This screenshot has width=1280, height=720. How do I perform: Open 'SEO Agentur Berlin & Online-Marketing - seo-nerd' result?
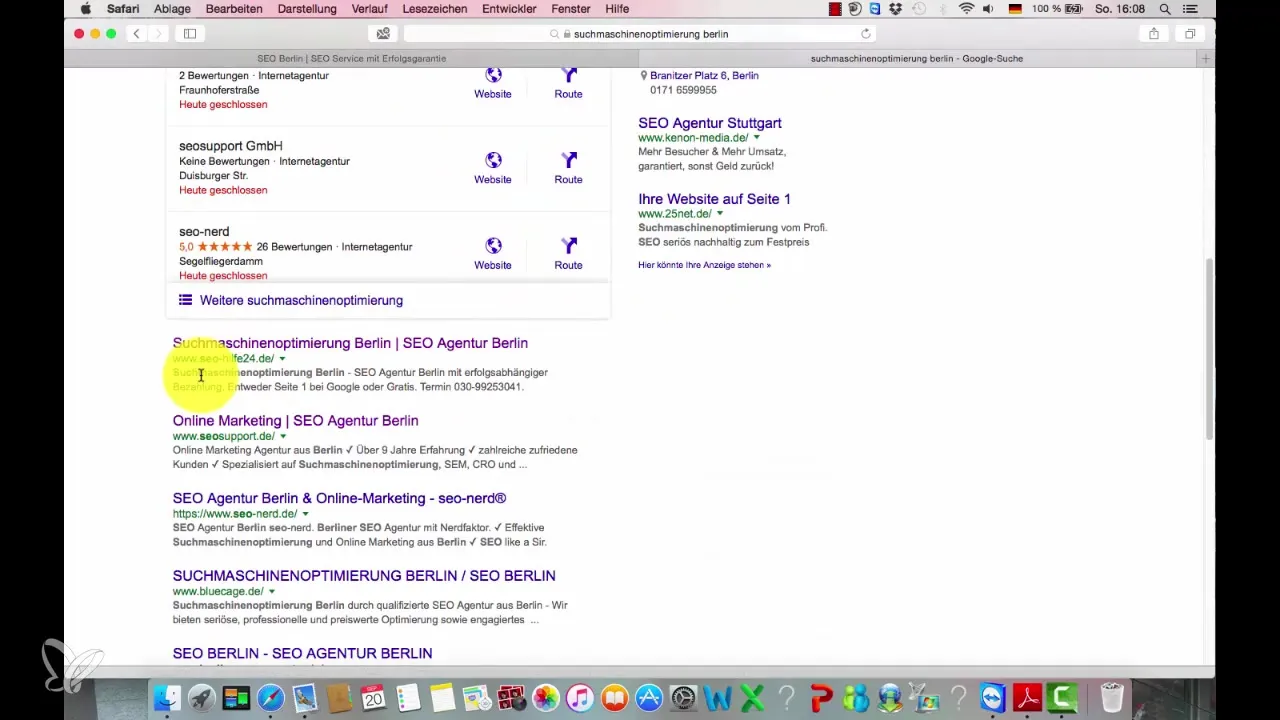click(x=339, y=498)
